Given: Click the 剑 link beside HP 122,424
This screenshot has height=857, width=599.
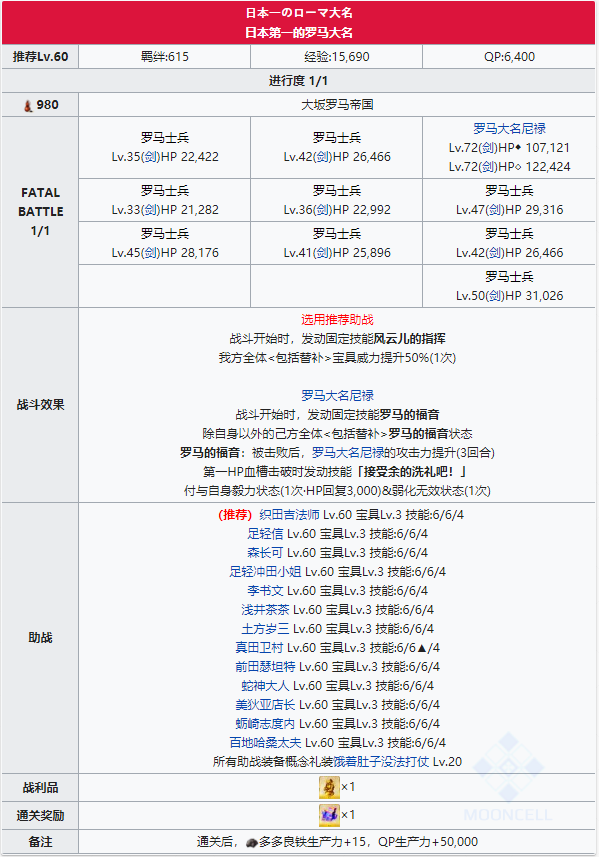Looking at the screenshot, I should (x=489, y=167).
